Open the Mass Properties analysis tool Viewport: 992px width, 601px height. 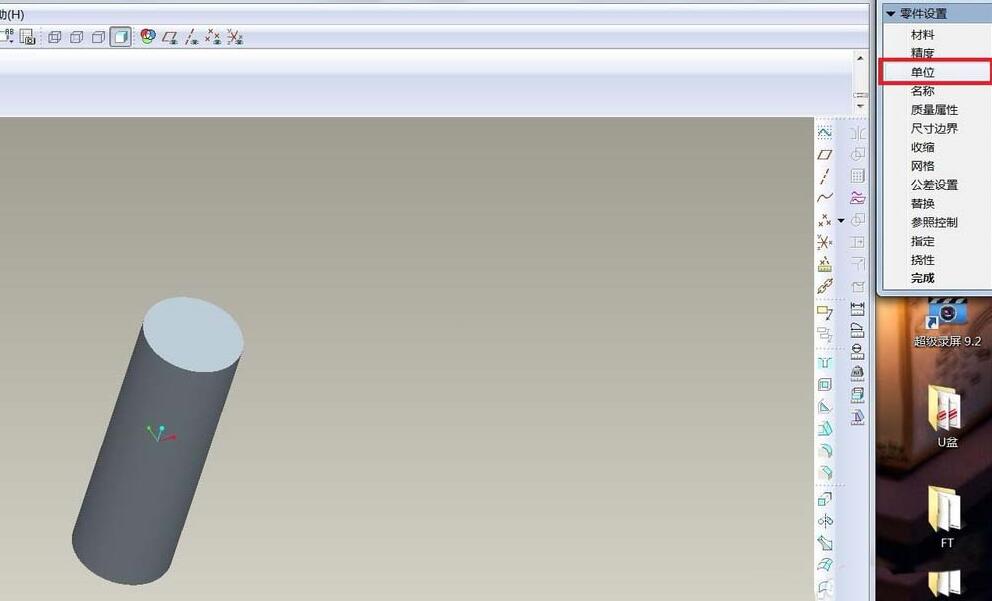pos(857,373)
